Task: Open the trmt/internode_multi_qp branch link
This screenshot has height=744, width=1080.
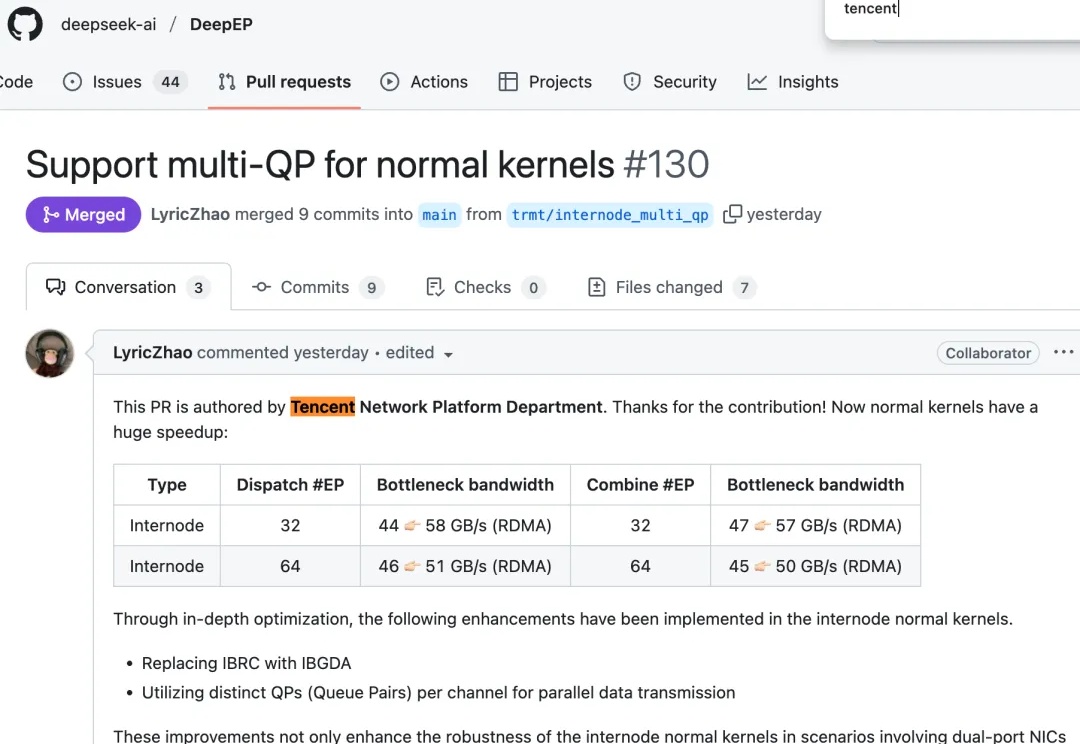Action: coord(610,215)
